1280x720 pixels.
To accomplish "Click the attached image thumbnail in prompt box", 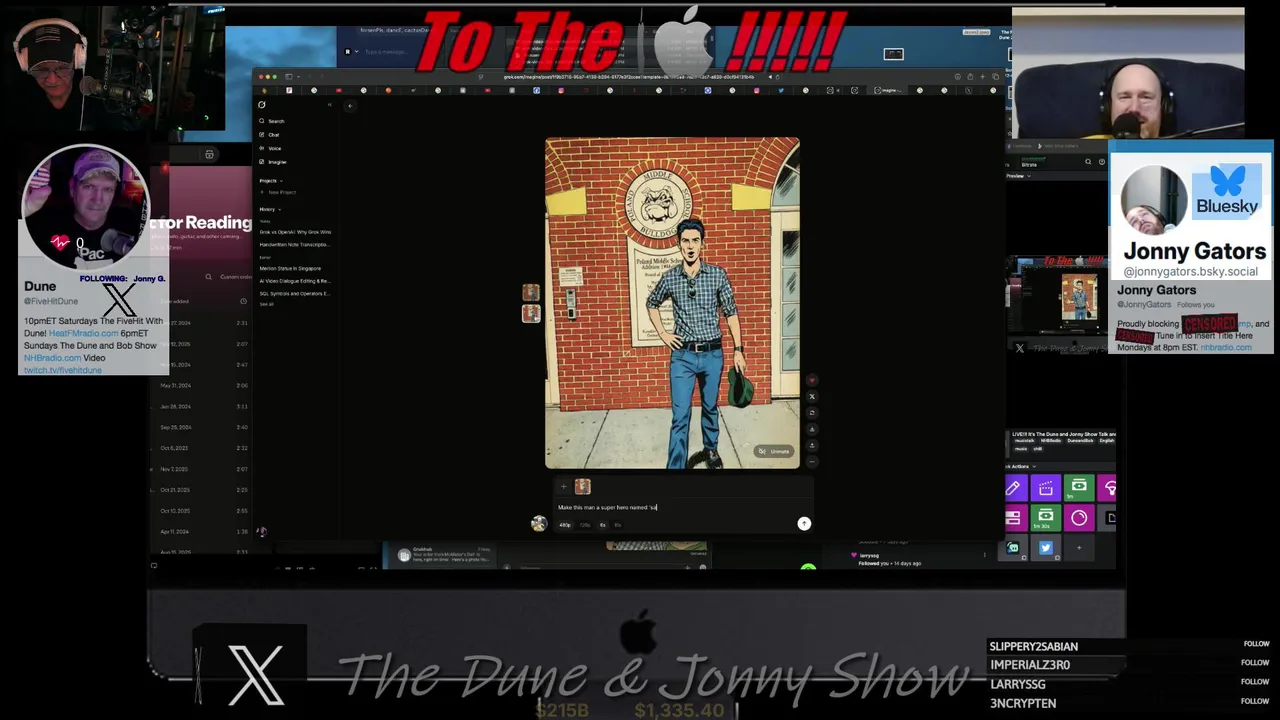I will click(x=583, y=487).
